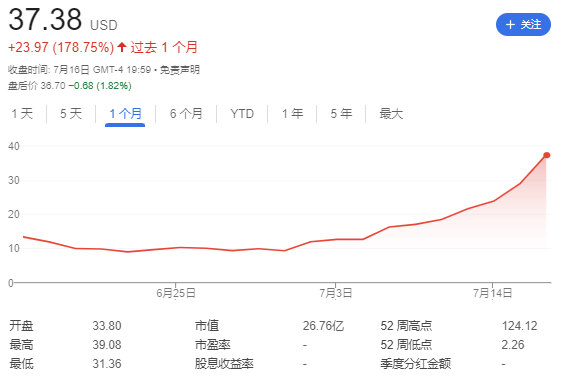Click the red endpoint dot on chart
Image resolution: width=564 pixels, height=380 pixels.
(x=547, y=155)
